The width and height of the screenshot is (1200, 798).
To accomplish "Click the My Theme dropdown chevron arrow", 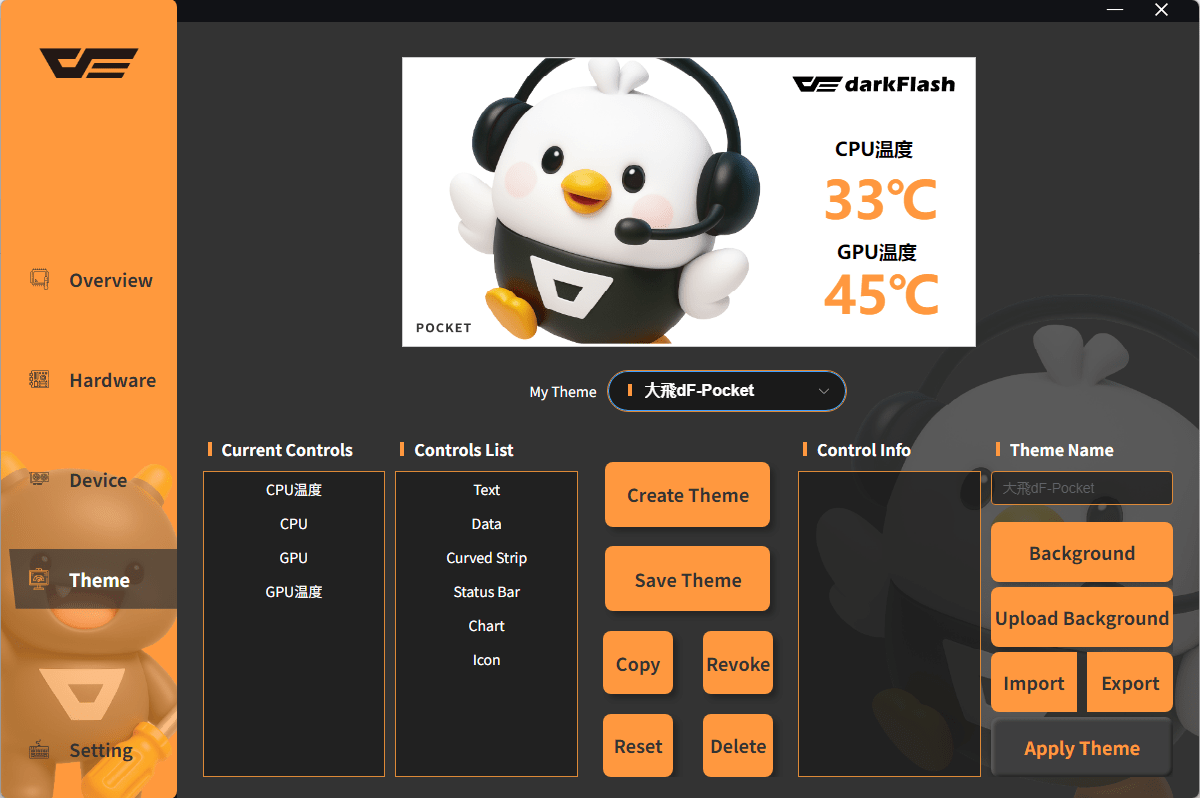I will (824, 391).
